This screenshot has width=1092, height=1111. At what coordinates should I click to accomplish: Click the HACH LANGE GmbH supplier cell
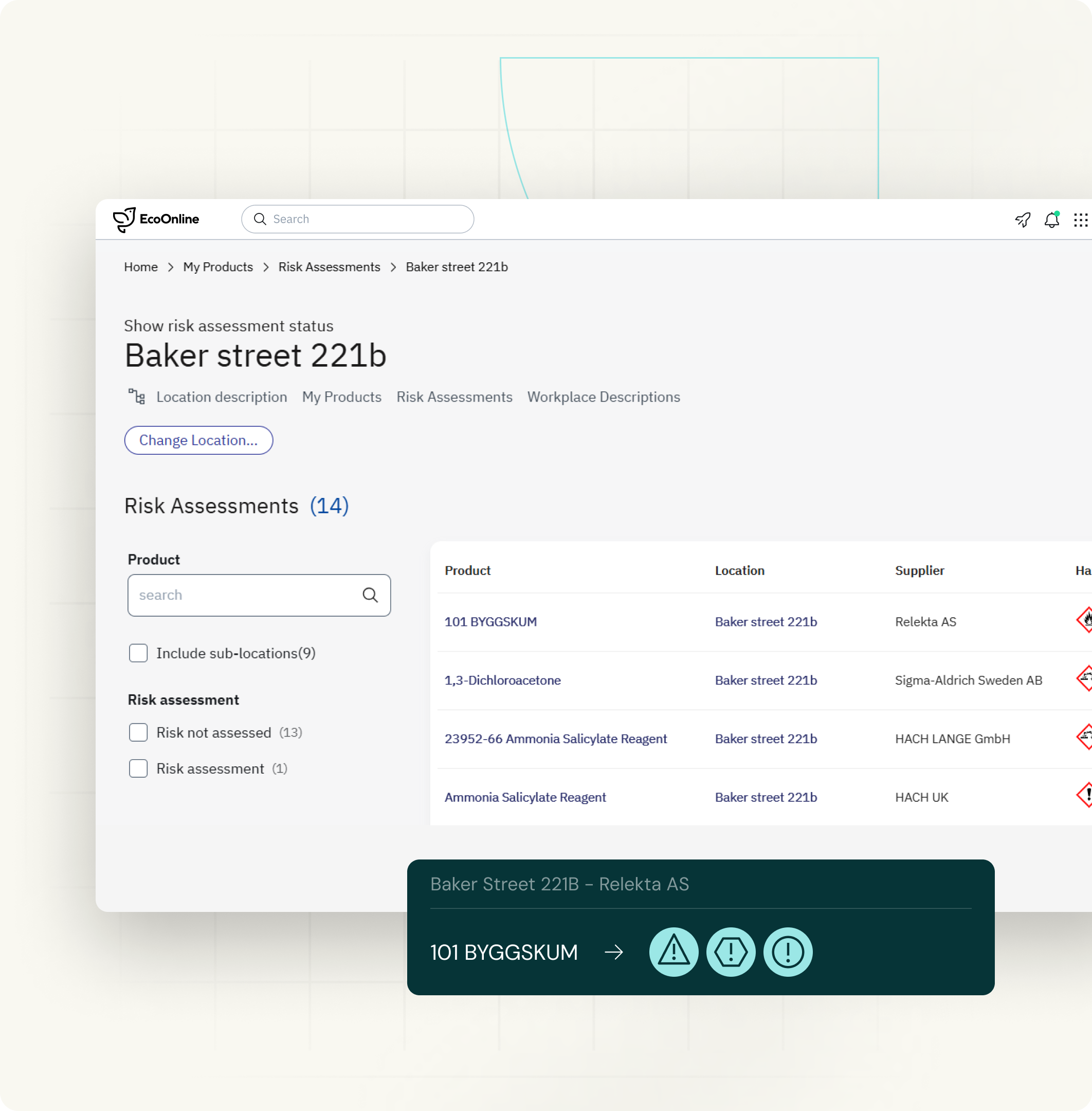(x=952, y=739)
